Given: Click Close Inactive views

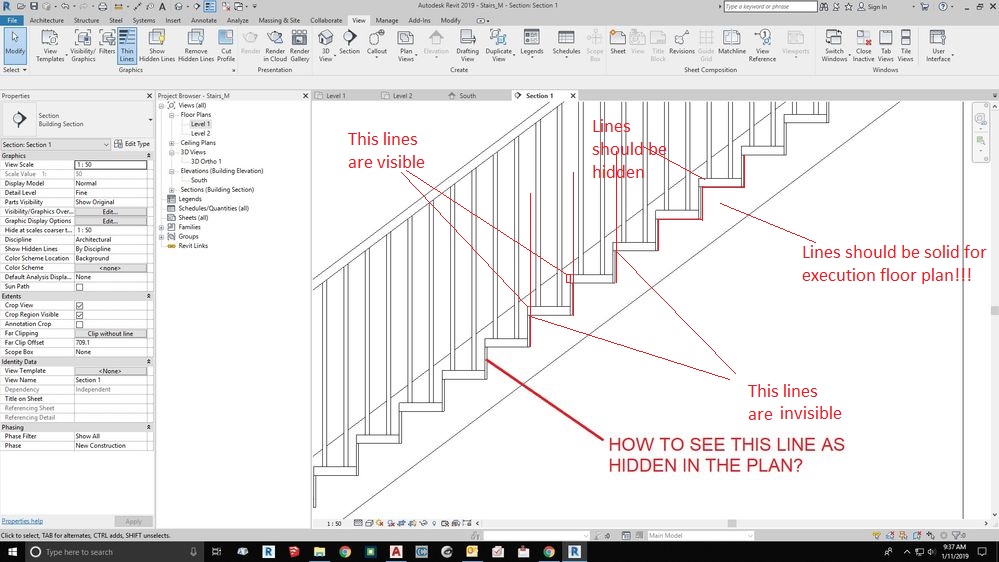Looking at the screenshot, I should [x=863, y=45].
